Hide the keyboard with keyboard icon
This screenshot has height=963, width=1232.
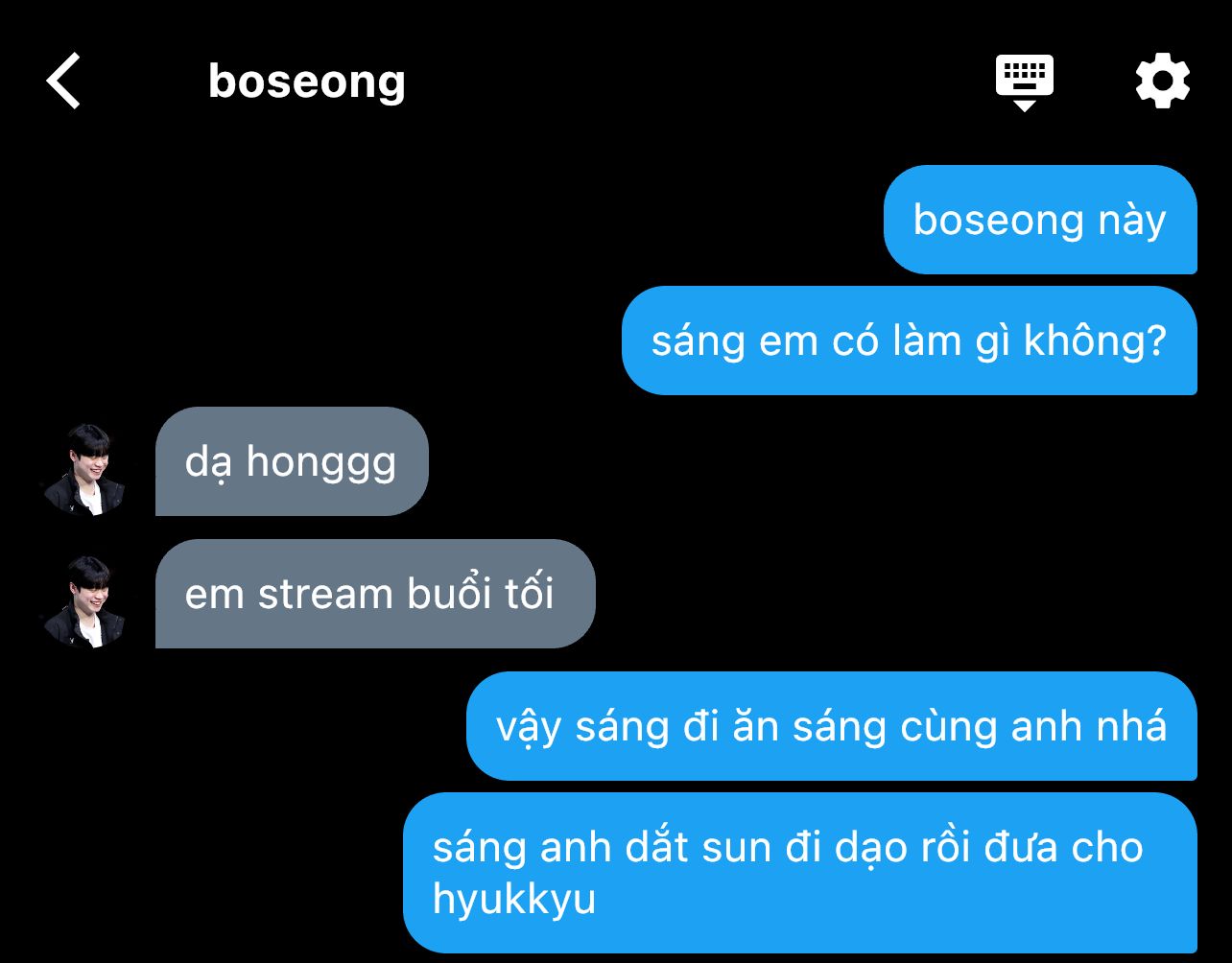[x=1025, y=82]
